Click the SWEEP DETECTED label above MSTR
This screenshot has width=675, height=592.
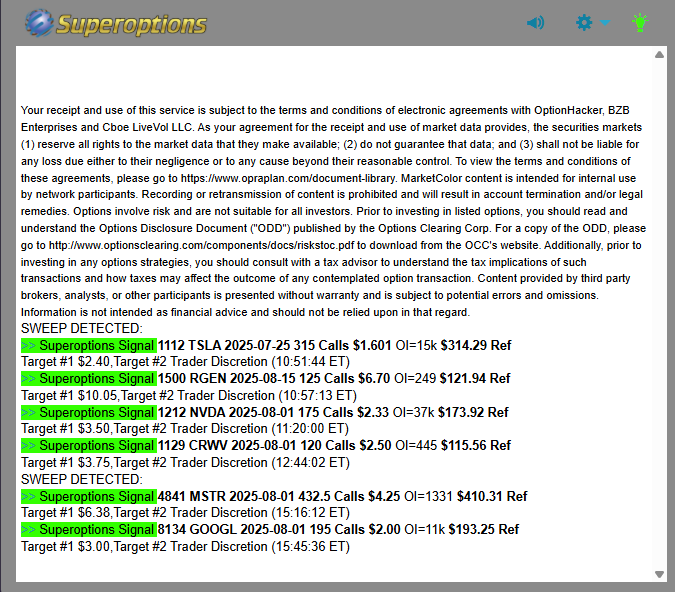(x=82, y=479)
